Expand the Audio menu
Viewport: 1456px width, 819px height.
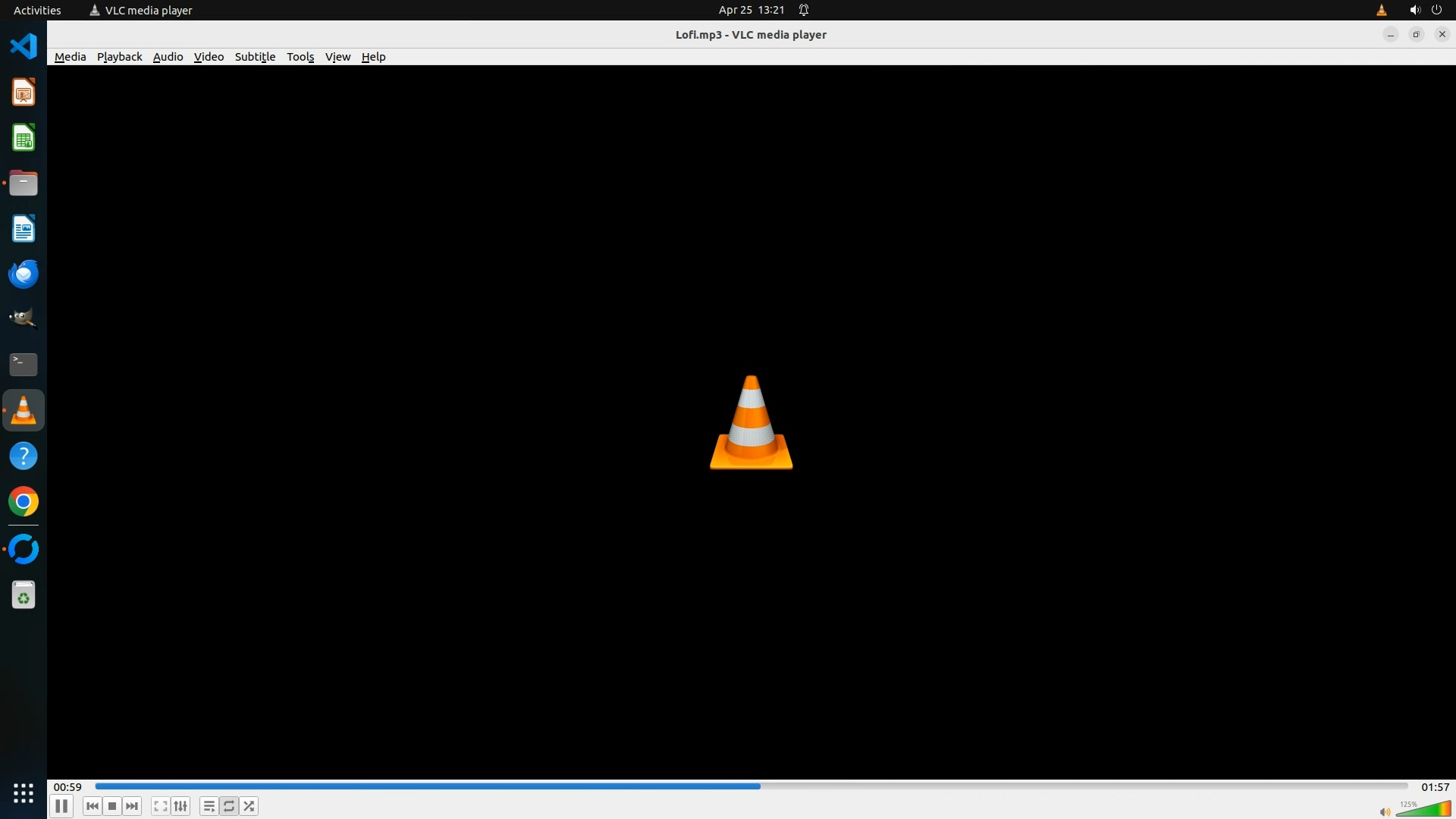coord(168,57)
